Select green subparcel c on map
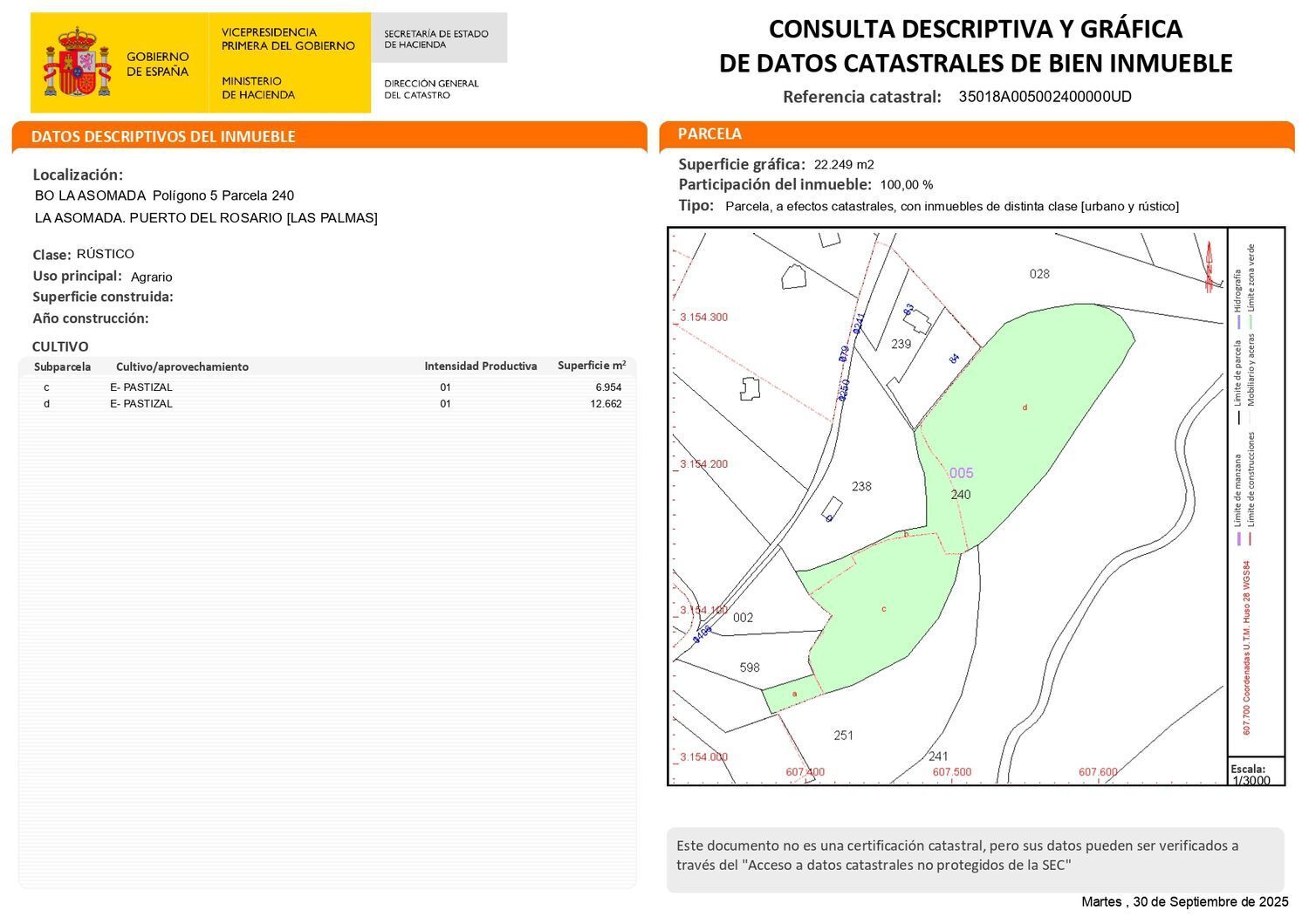Screen dimensions: 1309x924 pyautogui.click(x=881, y=611)
